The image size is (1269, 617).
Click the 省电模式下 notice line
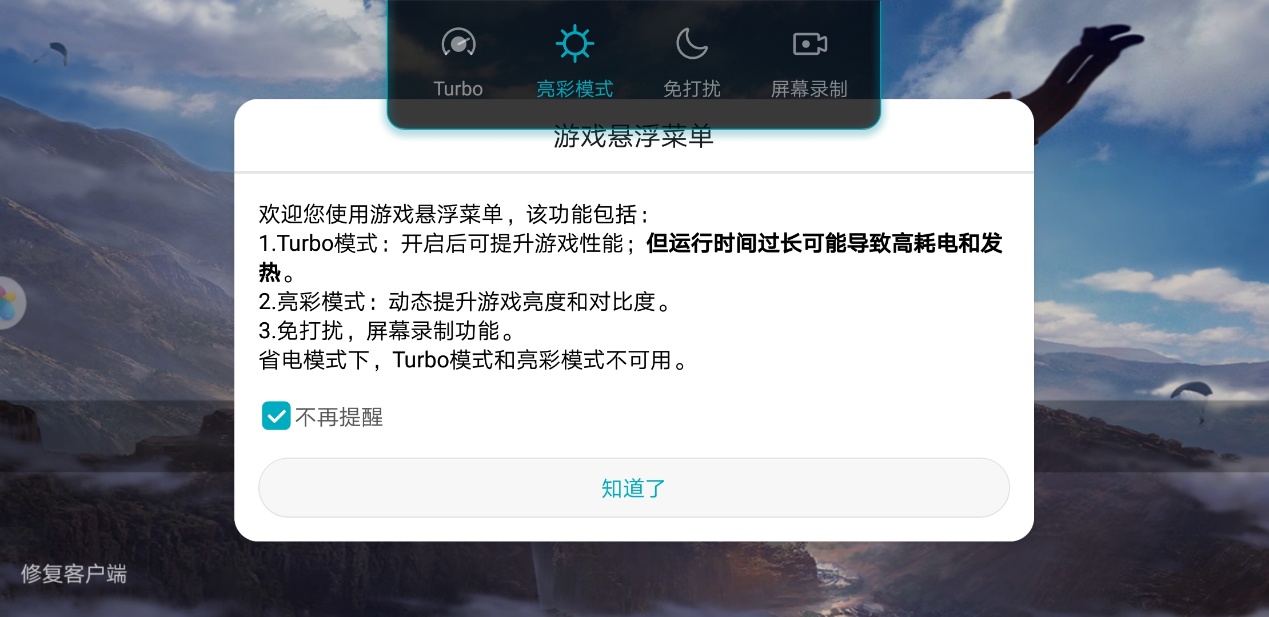(x=474, y=360)
